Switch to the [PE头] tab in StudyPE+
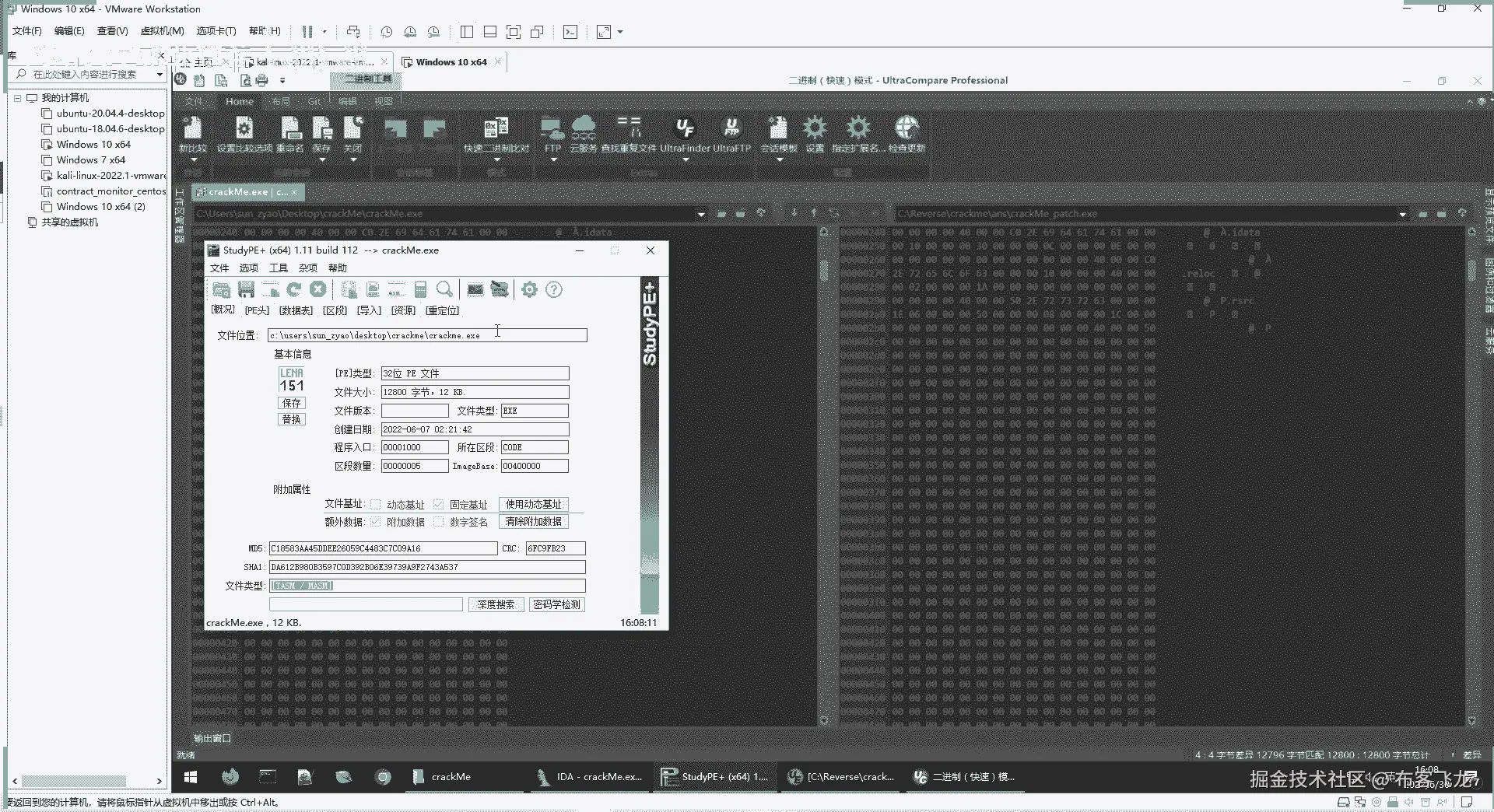 257,311
